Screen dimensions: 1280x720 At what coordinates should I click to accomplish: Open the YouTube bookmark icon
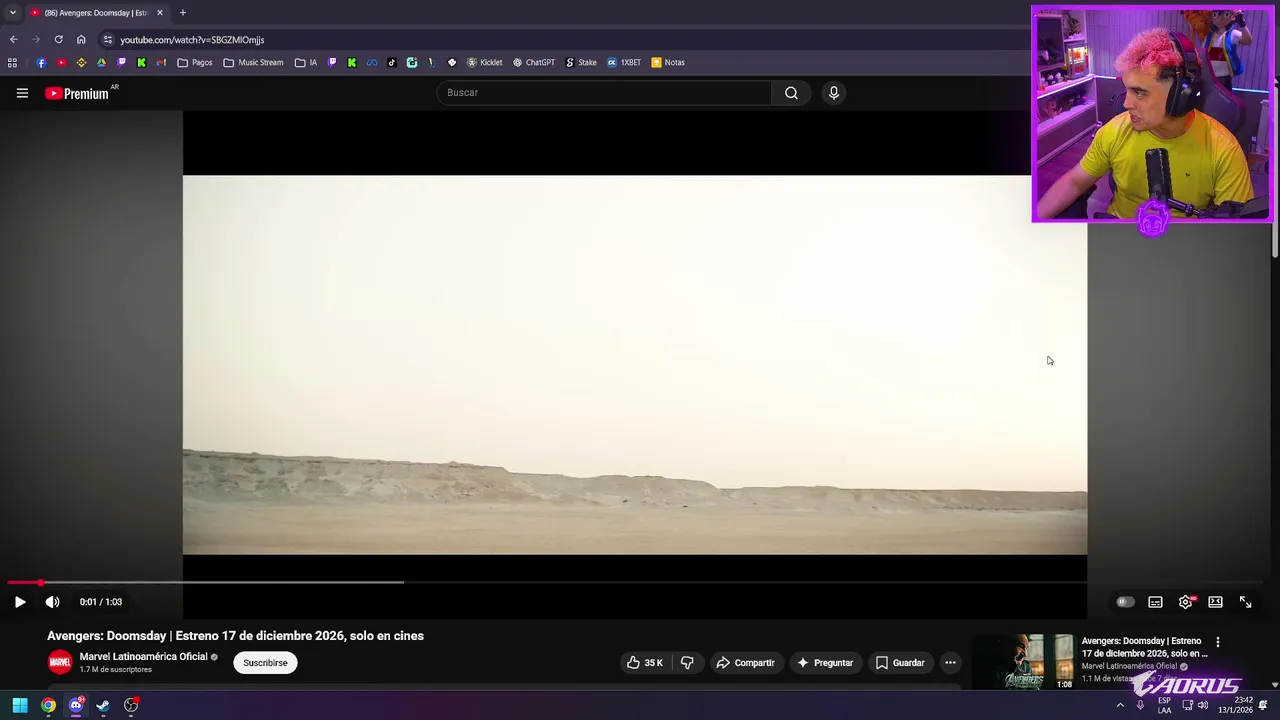coord(61,62)
